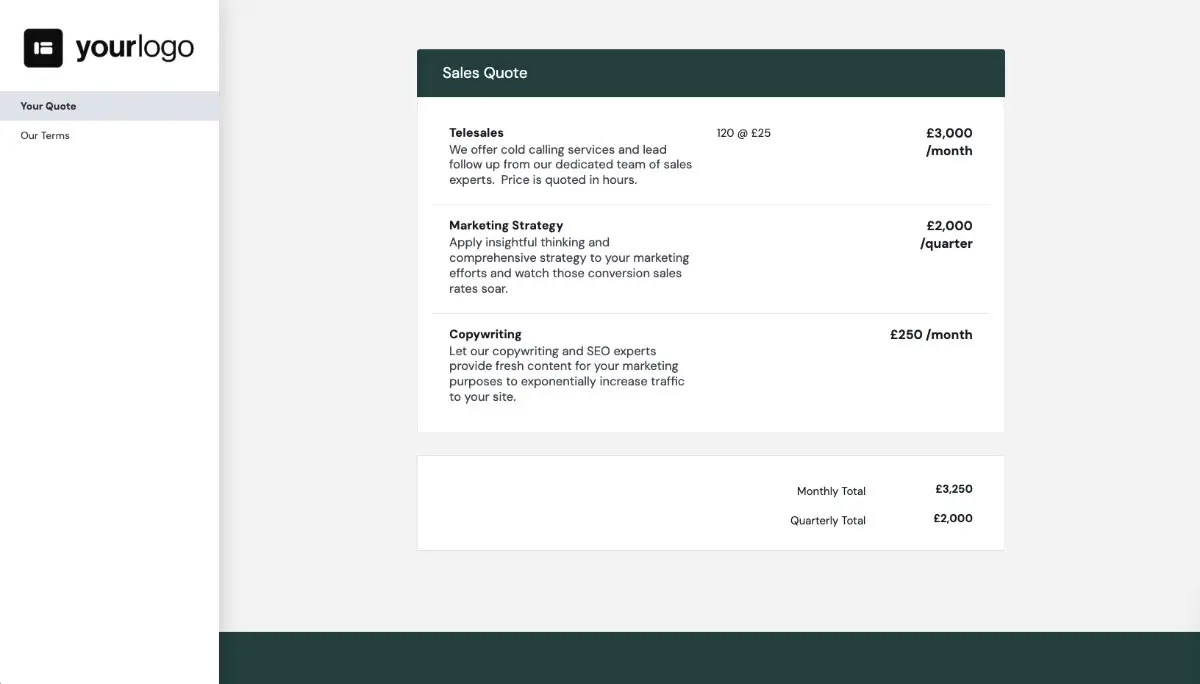The width and height of the screenshot is (1200, 684).
Task: Select the £3,000 /month Telesales price
Action: 948,141
